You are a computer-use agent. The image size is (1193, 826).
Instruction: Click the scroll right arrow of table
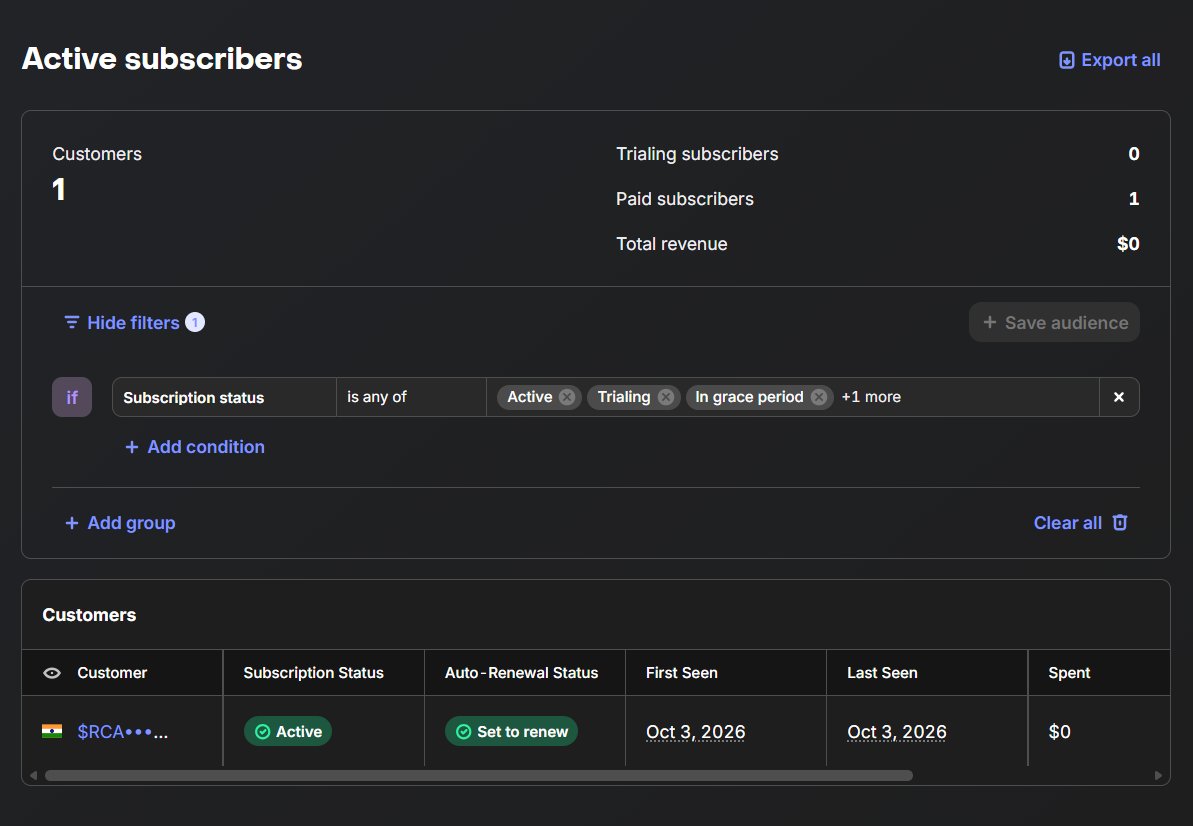pos(1158,776)
